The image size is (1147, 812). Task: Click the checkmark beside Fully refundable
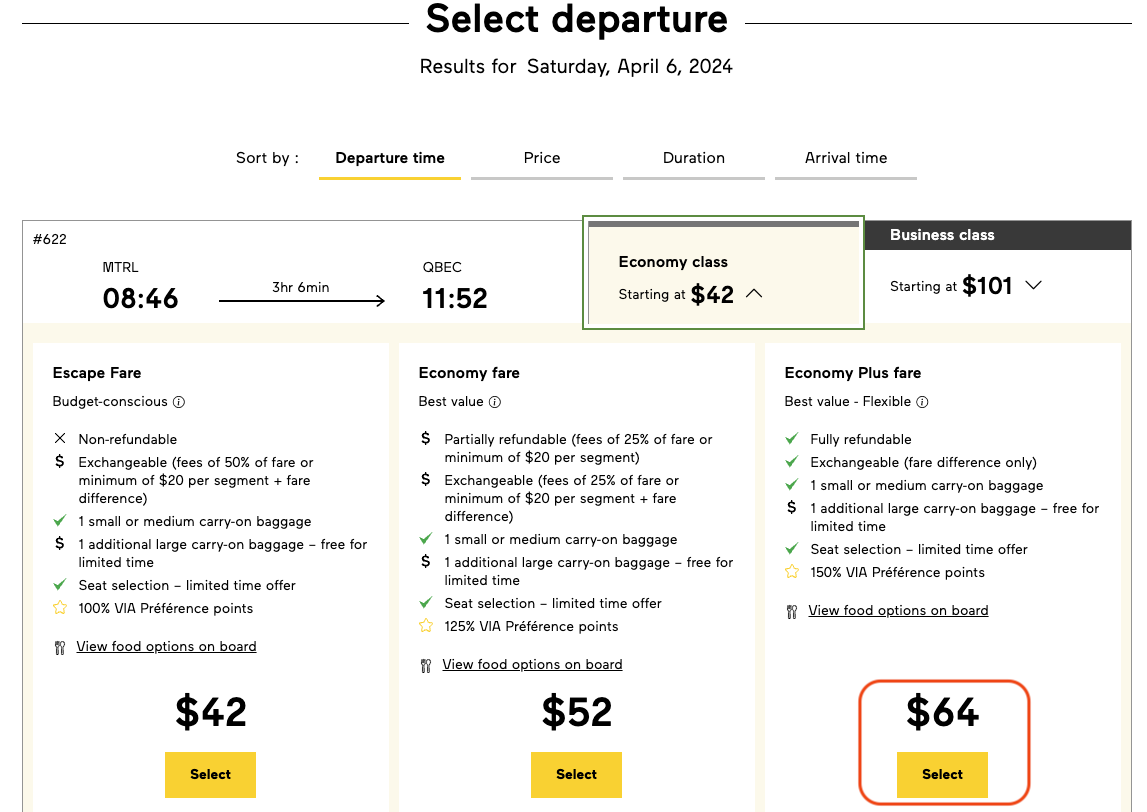pos(791,439)
